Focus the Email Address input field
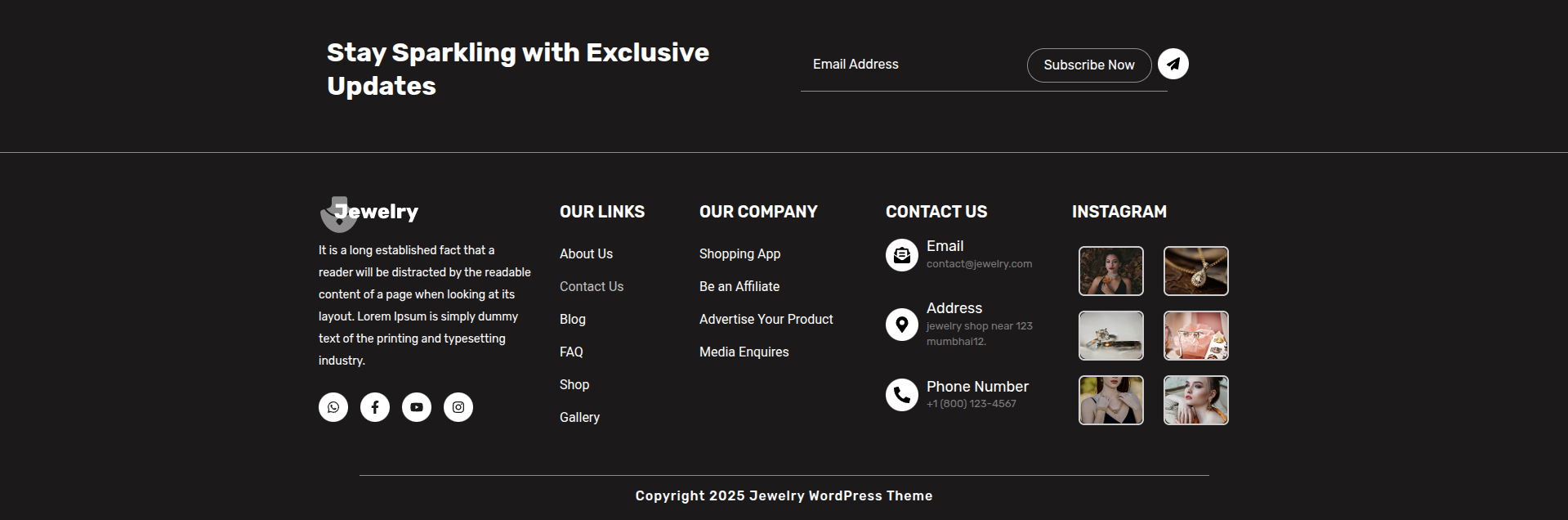 (911, 65)
